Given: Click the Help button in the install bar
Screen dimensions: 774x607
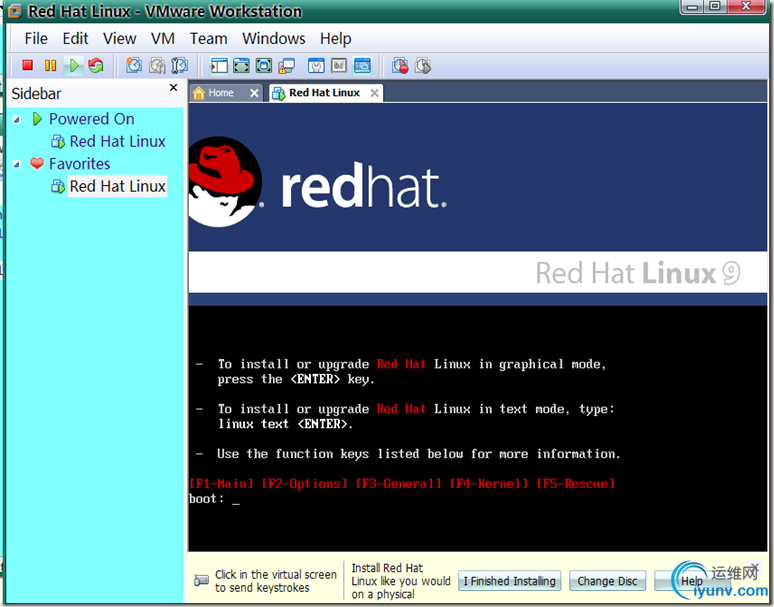Looking at the screenshot, I should pyautogui.click(x=692, y=581).
